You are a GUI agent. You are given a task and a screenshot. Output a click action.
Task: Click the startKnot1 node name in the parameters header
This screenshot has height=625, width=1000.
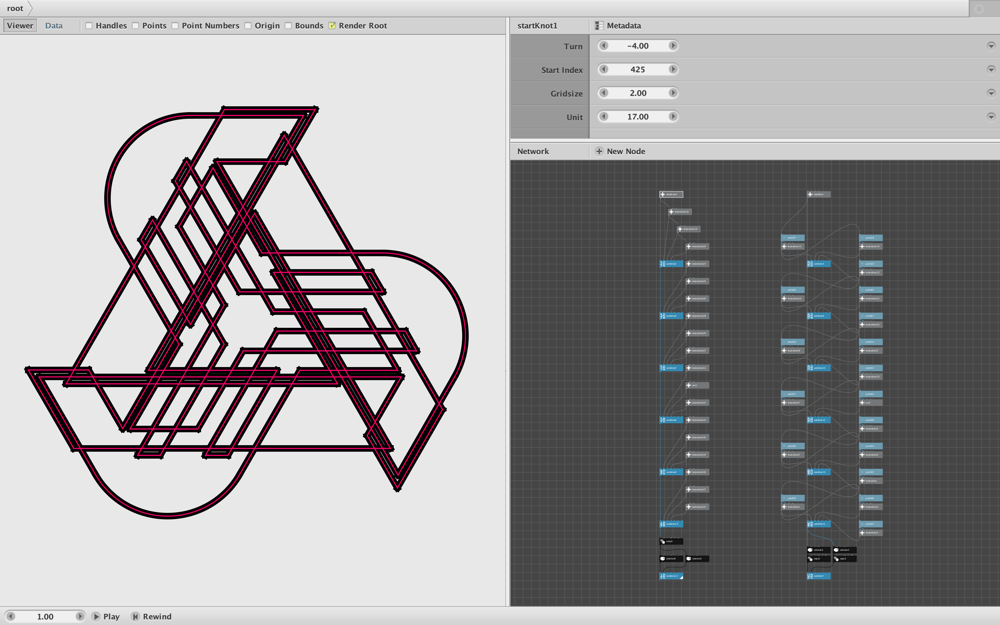coord(538,26)
